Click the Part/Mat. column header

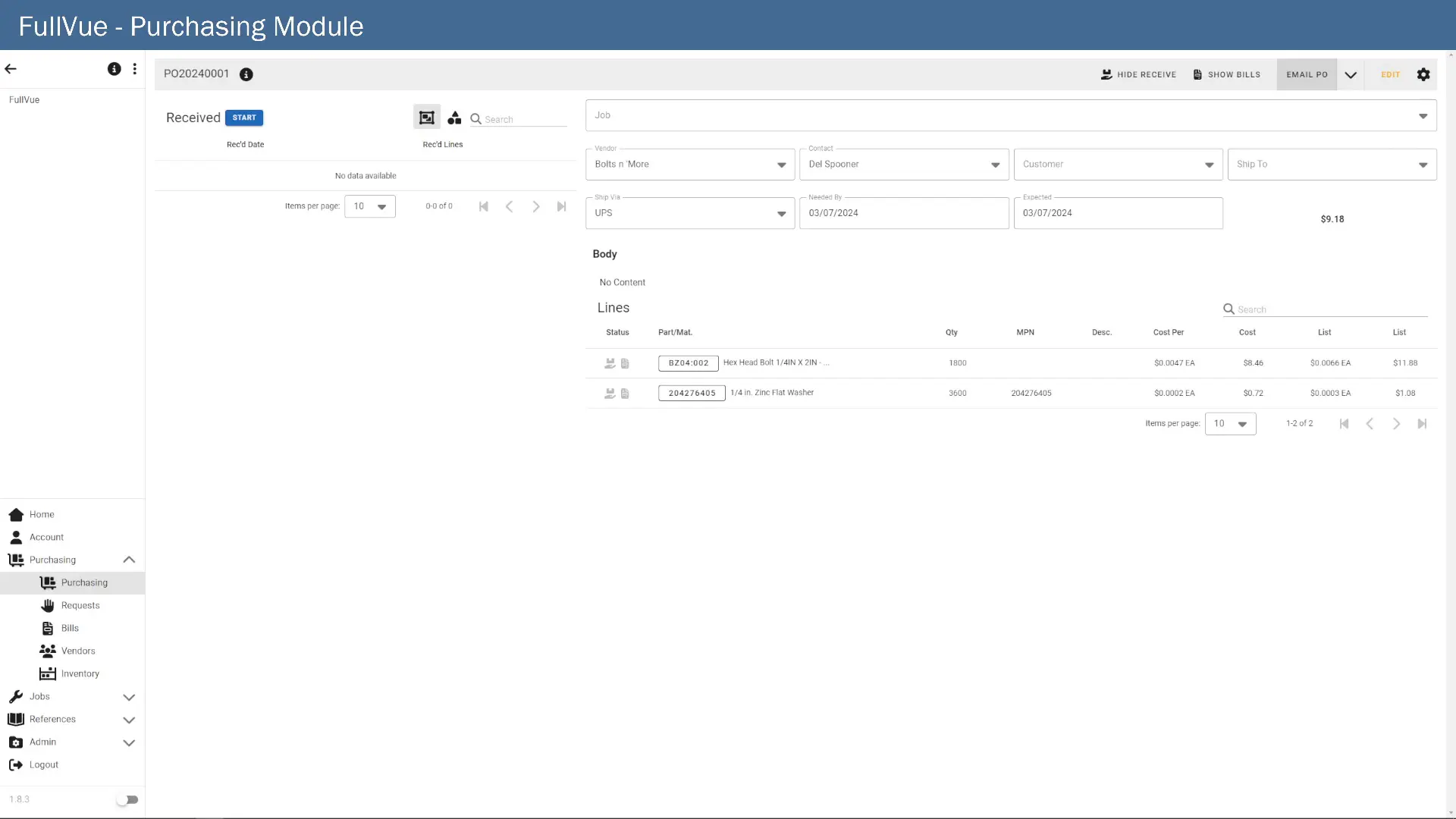675,333
